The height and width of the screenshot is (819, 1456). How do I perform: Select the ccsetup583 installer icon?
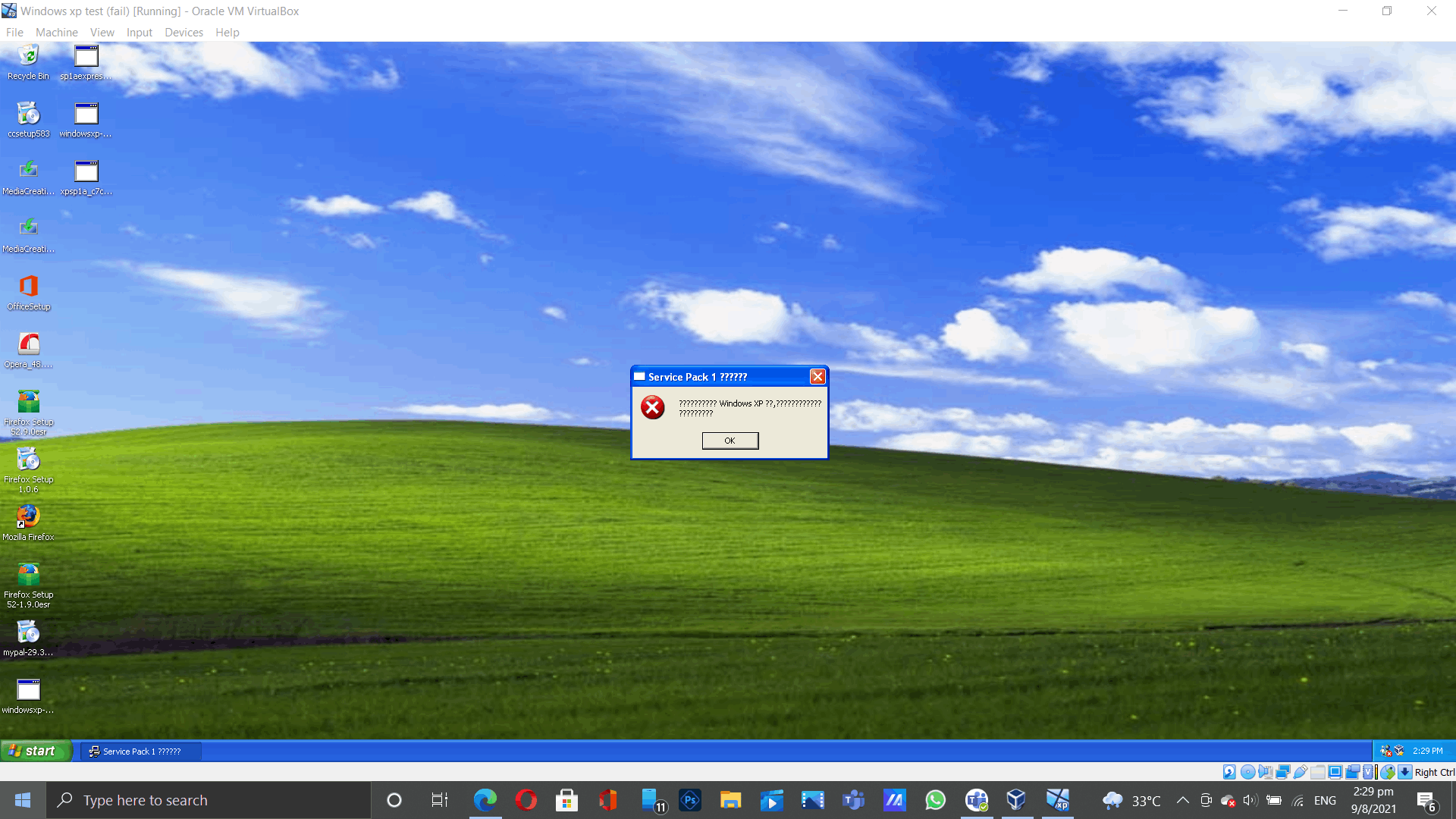tap(29, 120)
